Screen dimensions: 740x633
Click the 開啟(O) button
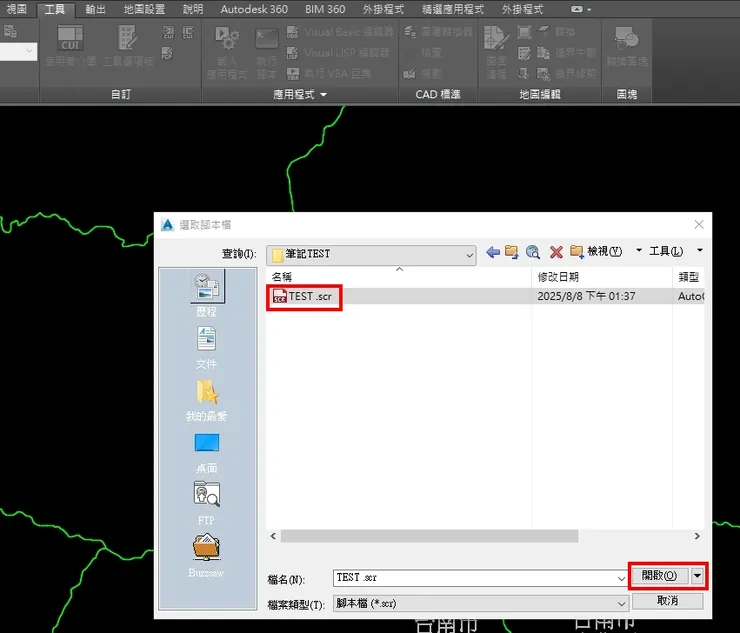659,575
